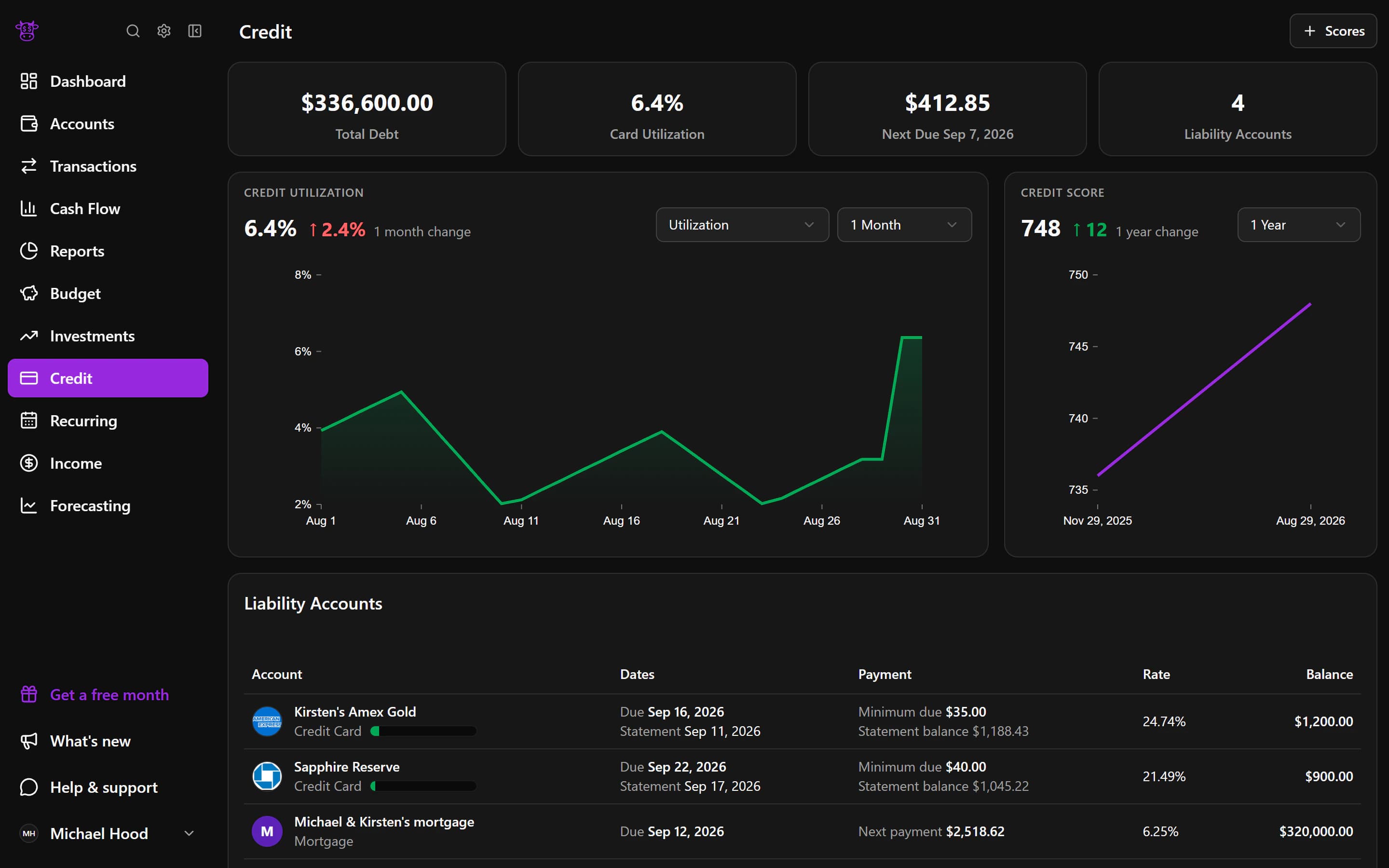The height and width of the screenshot is (868, 1389).
Task: Click the $900.00 Sapphire Reserve balance
Action: point(1329,777)
